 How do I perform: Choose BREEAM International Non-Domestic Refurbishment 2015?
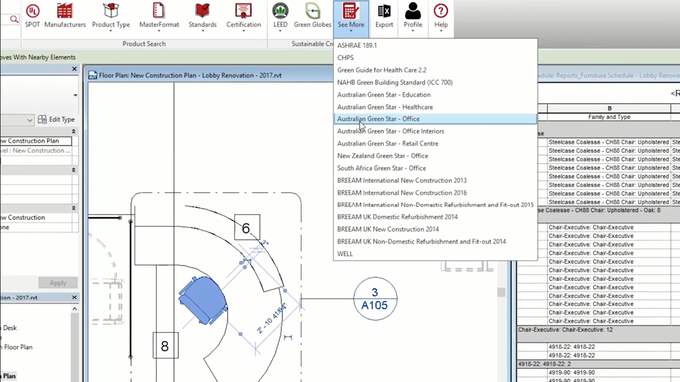click(435, 205)
